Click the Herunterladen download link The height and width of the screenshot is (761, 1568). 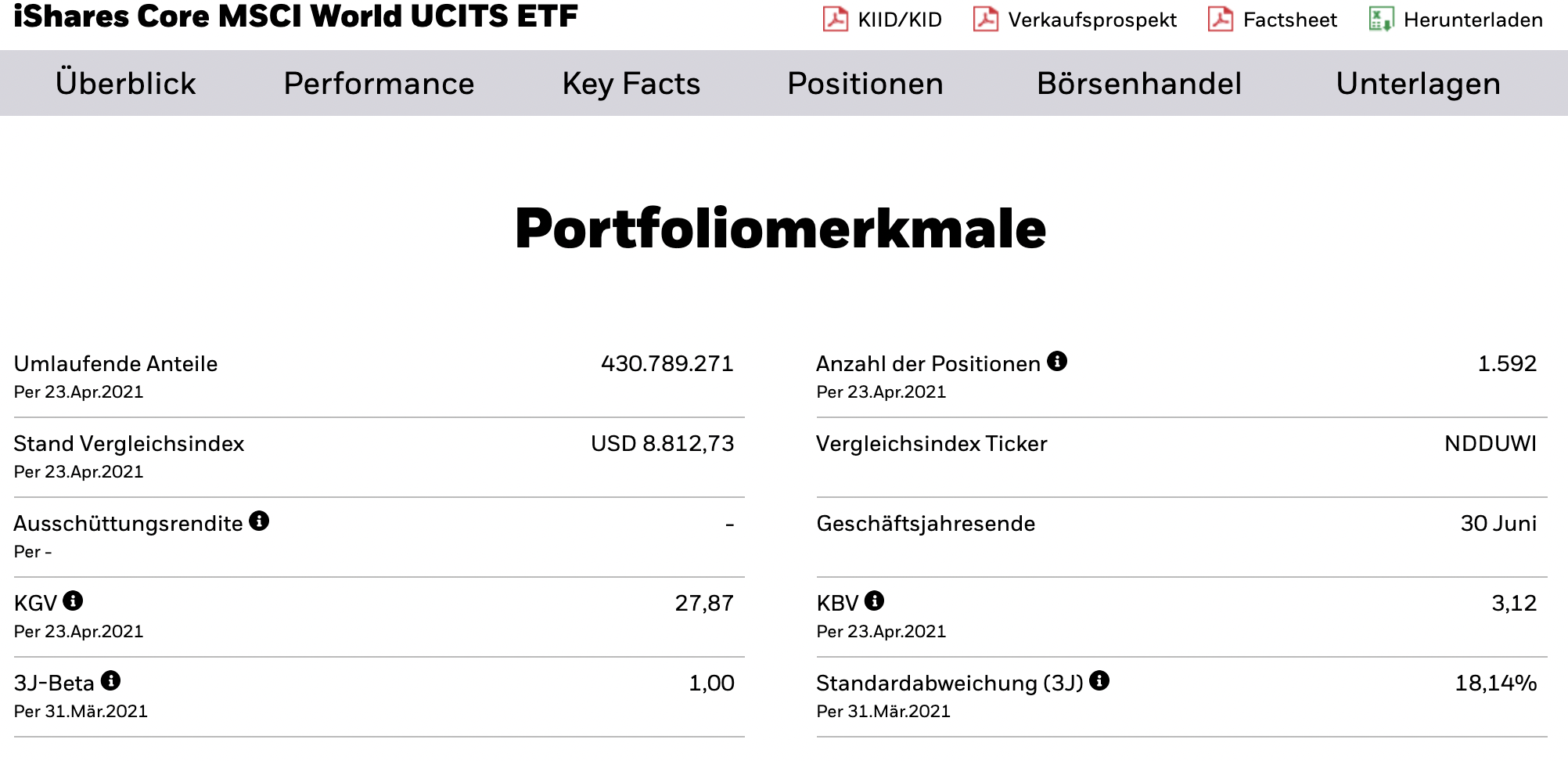click(x=1473, y=20)
